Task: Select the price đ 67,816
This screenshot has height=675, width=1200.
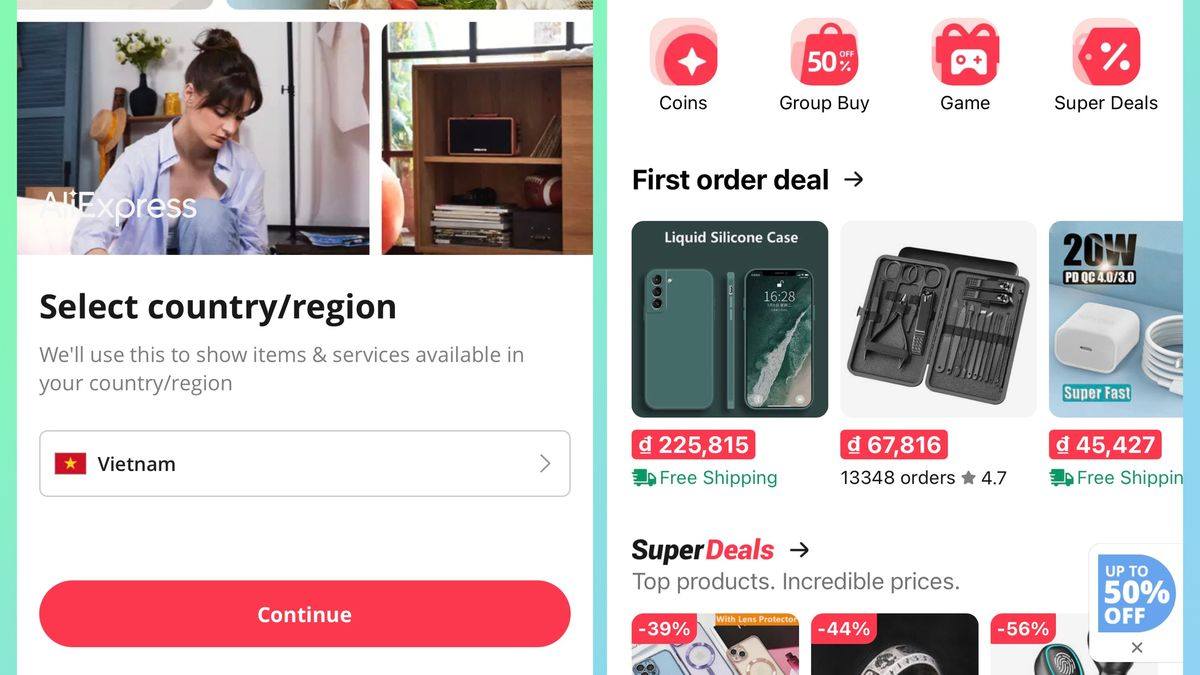Action: click(894, 445)
